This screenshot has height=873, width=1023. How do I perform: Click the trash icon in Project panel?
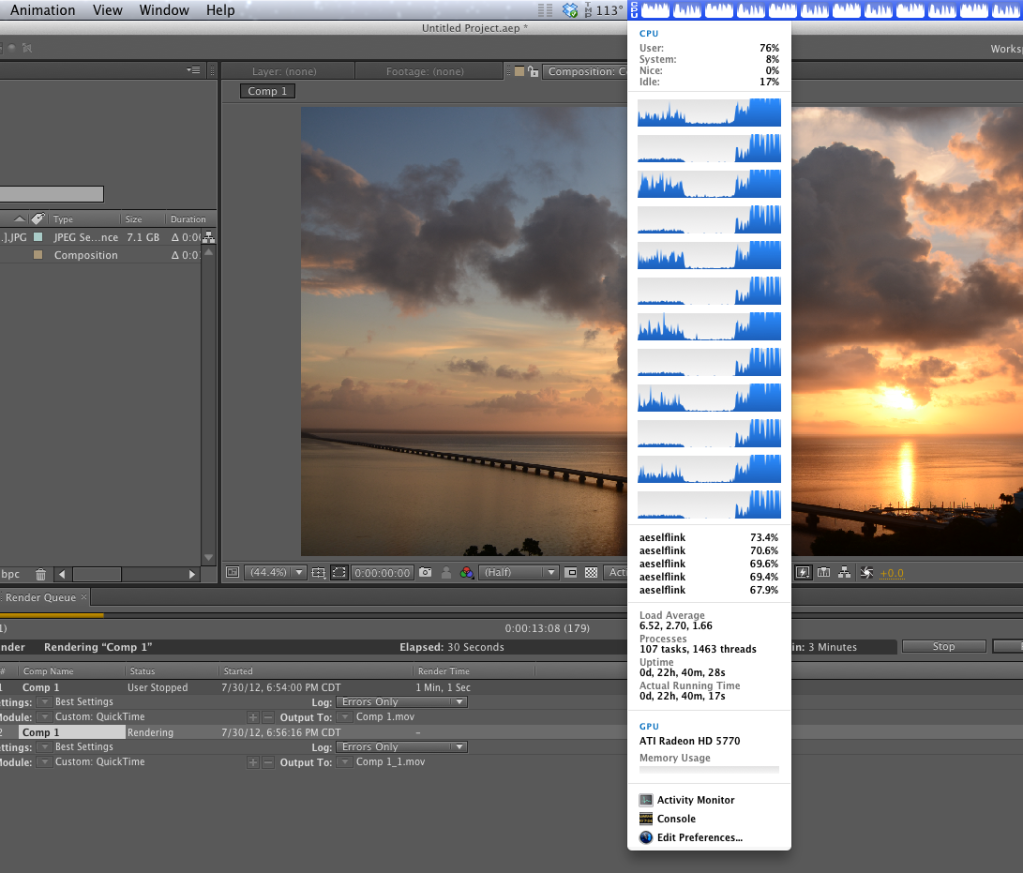(x=41, y=575)
